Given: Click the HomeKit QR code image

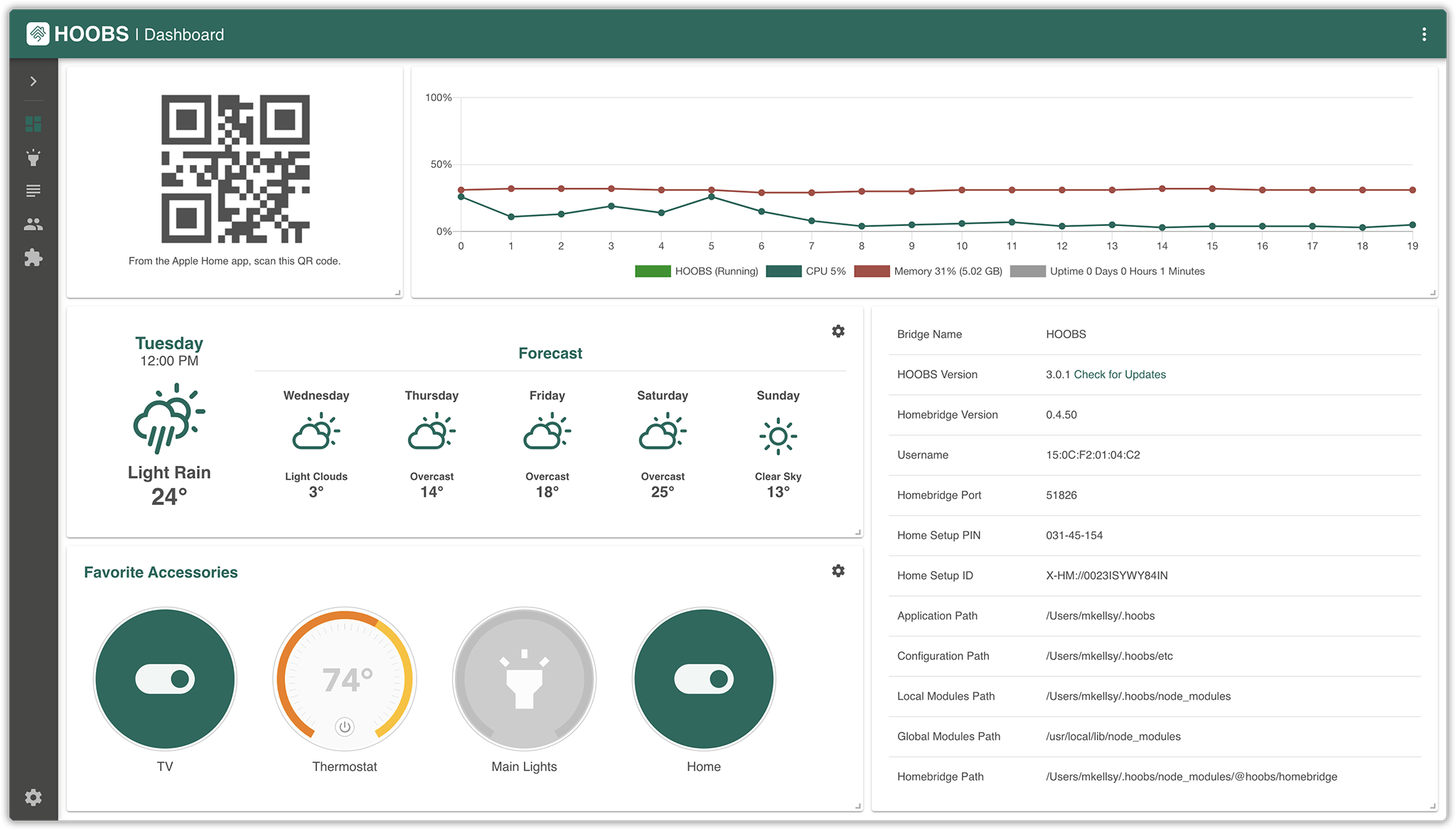Looking at the screenshot, I should click(x=235, y=169).
